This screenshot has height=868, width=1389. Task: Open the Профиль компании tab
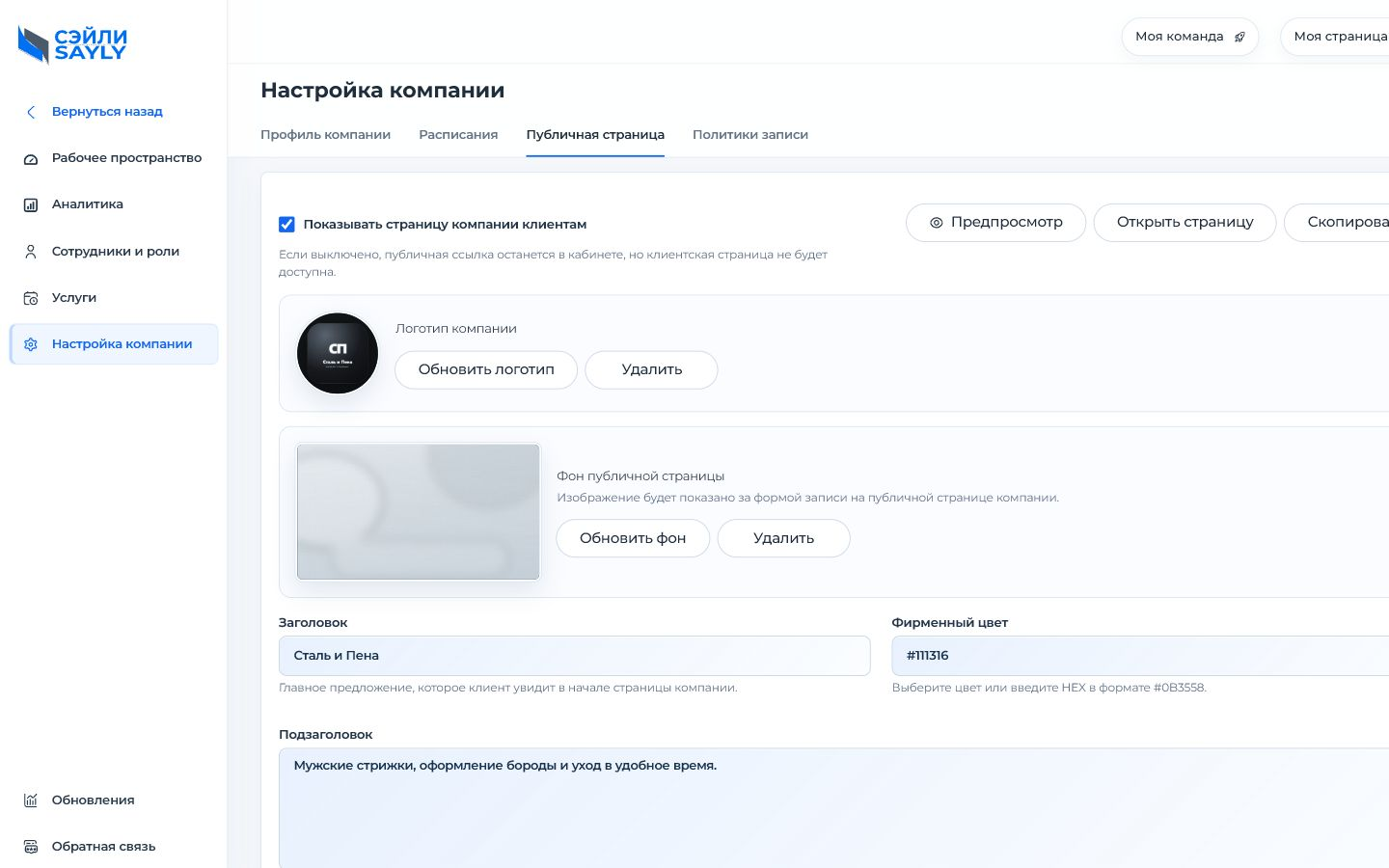[x=325, y=135]
